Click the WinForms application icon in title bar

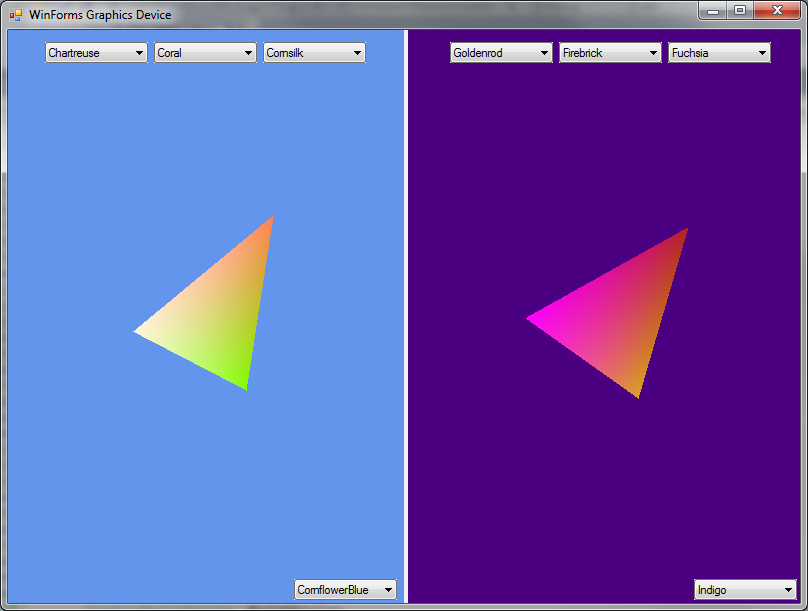tap(16, 15)
